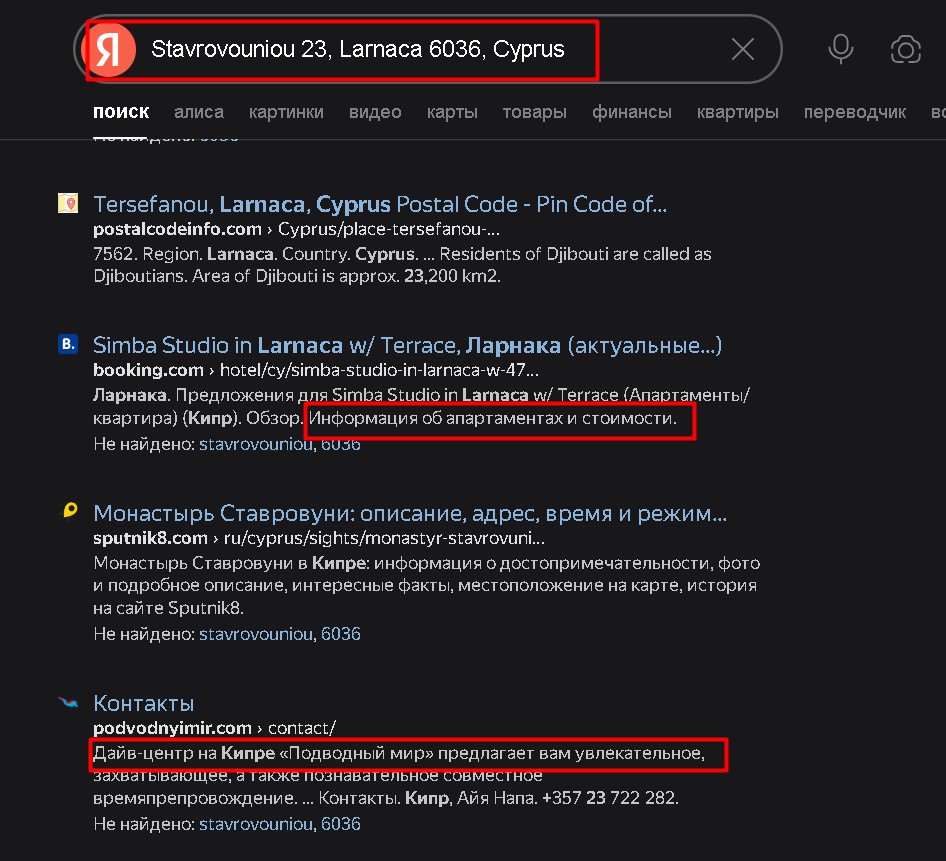Click the Booking.com favicon

pyautogui.click(x=68, y=345)
